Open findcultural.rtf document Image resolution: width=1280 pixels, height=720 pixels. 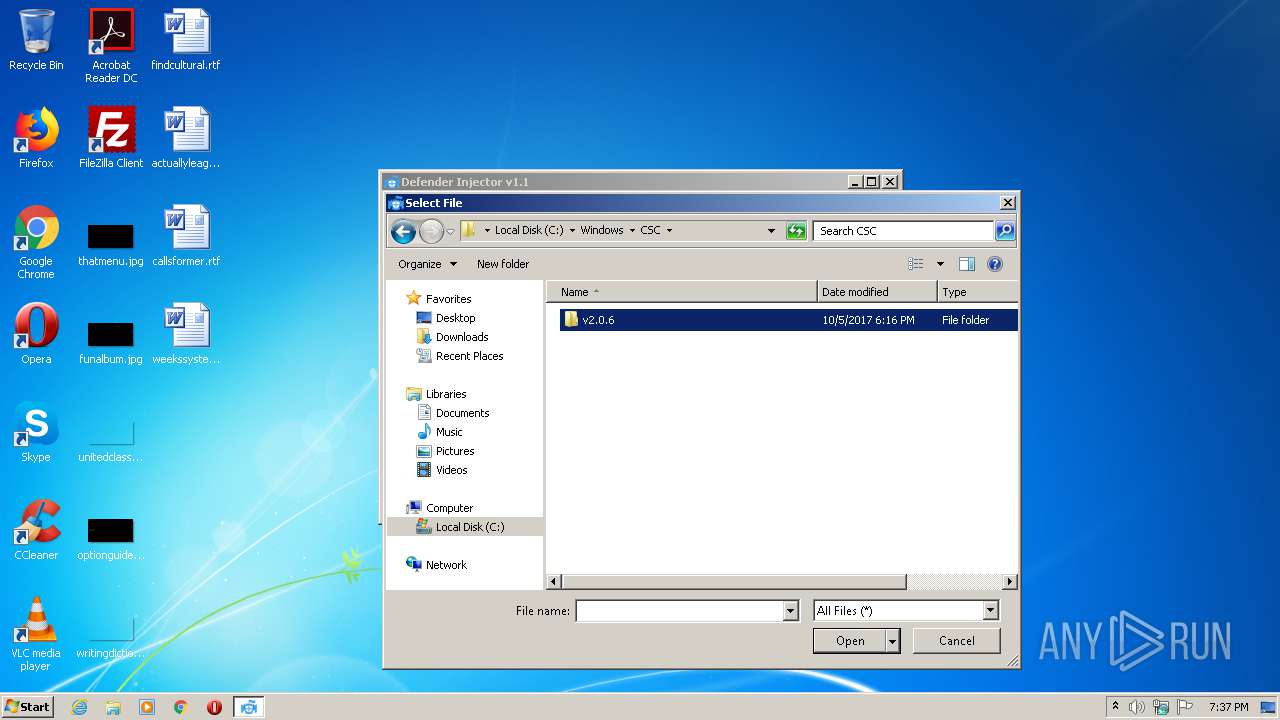click(x=186, y=40)
